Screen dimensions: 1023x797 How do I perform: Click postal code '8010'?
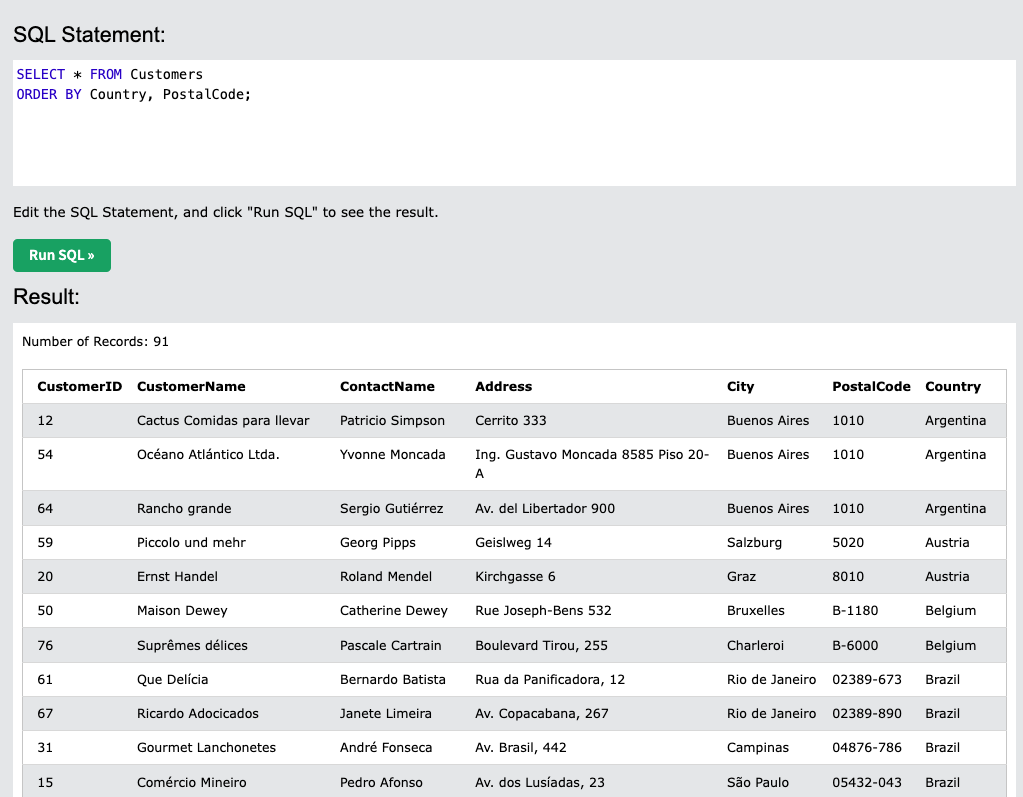pos(847,577)
